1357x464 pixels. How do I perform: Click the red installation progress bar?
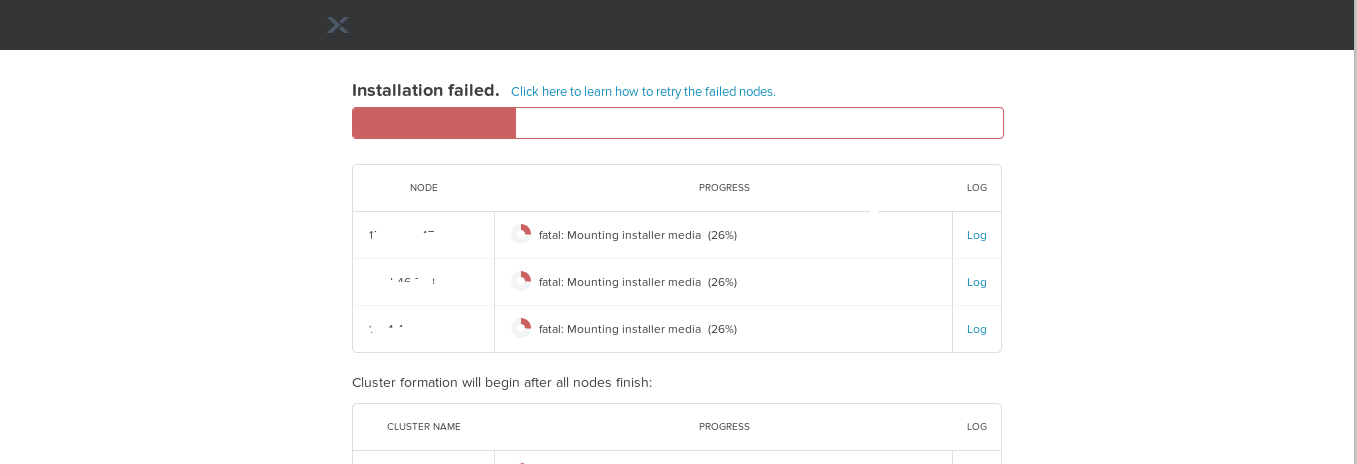tap(434, 123)
